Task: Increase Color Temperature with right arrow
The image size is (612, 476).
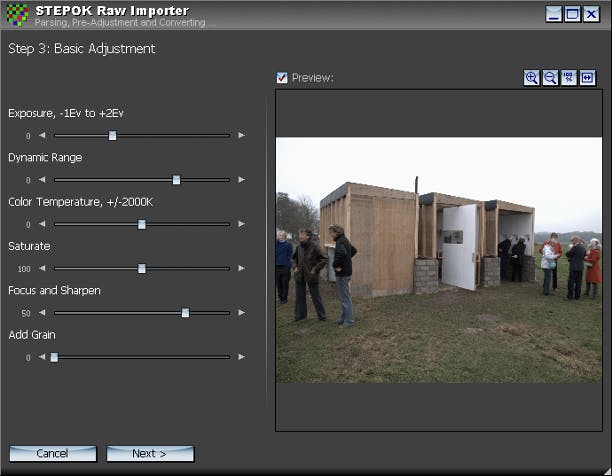Action: 242,224
